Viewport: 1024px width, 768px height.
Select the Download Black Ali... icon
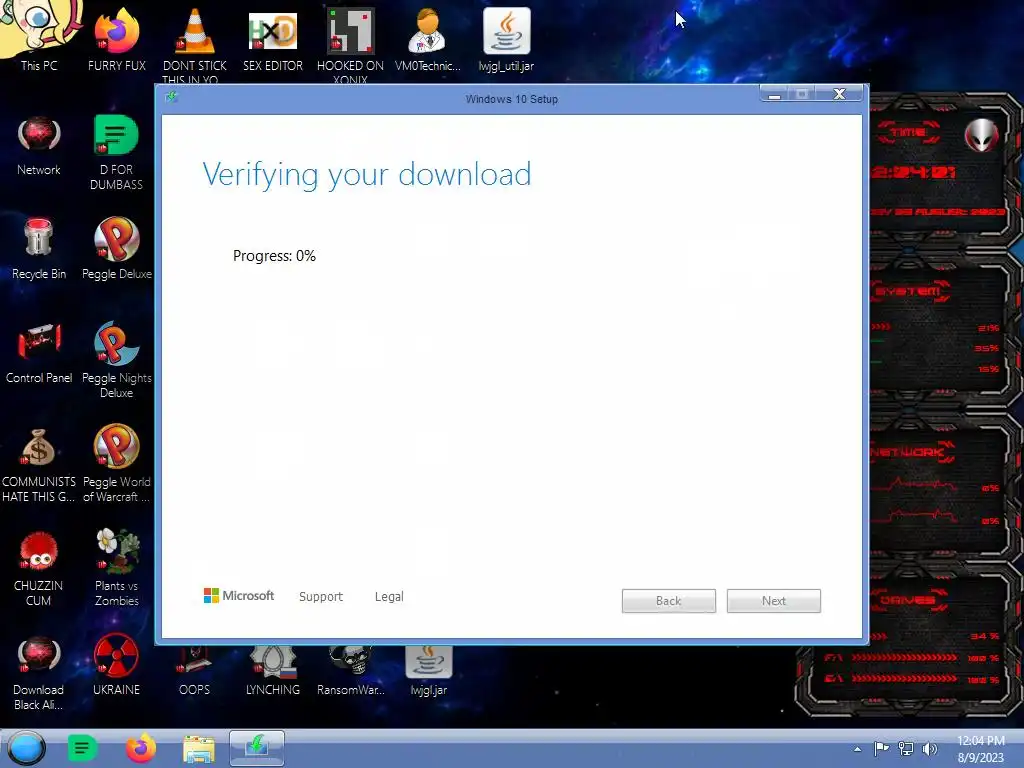coord(39,673)
